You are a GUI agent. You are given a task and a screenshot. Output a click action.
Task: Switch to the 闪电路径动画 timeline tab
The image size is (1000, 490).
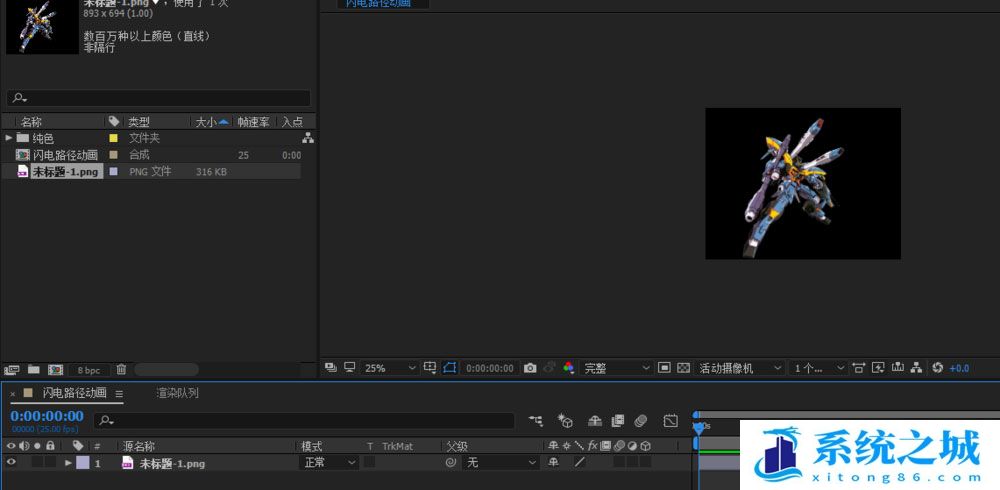point(74,393)
